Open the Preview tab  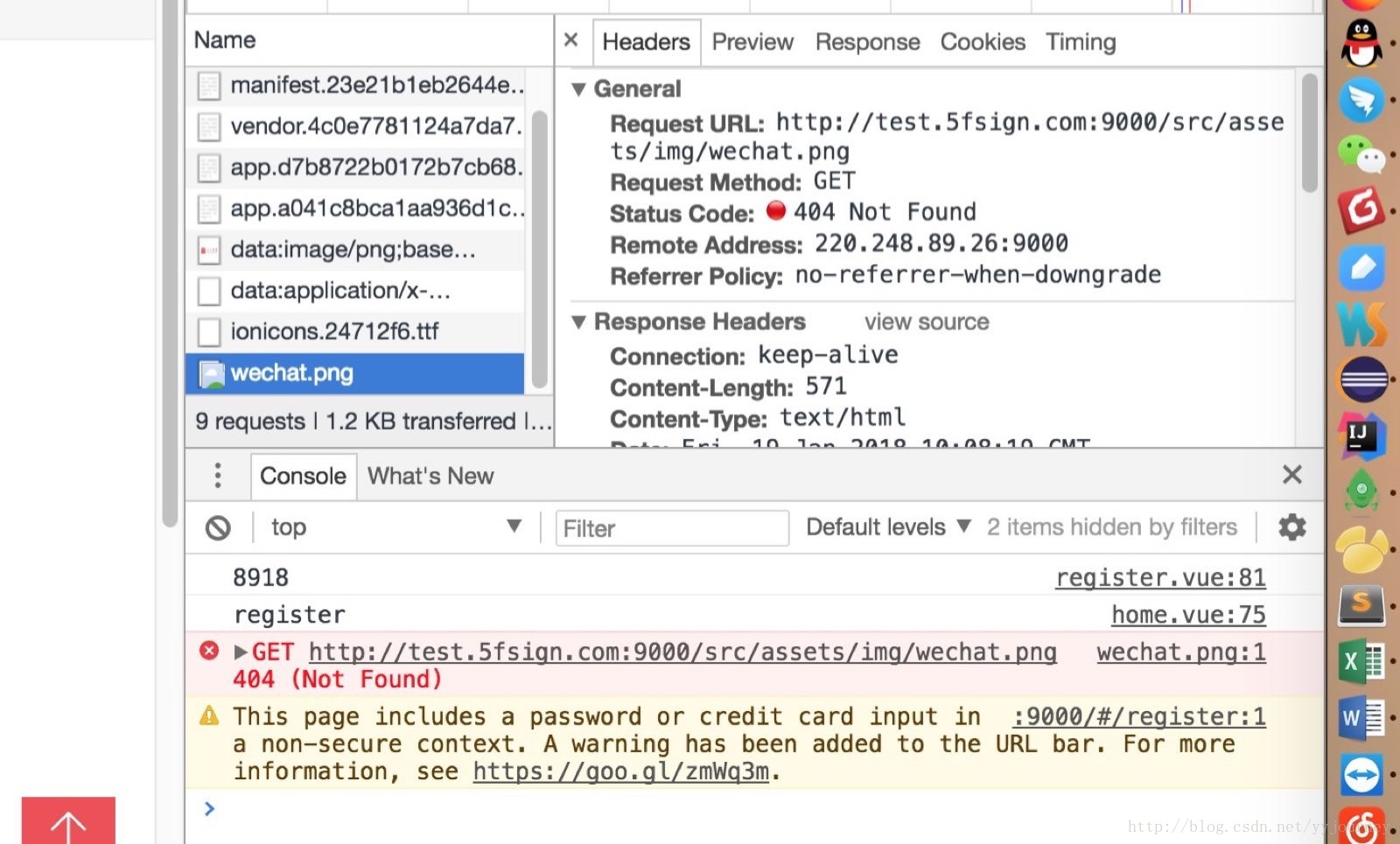752,42
